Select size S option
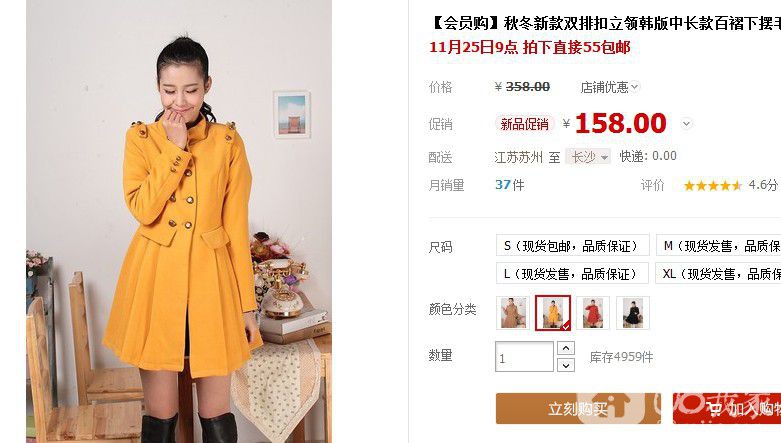This screenshot has height=443, width=781. coord(573,245)
